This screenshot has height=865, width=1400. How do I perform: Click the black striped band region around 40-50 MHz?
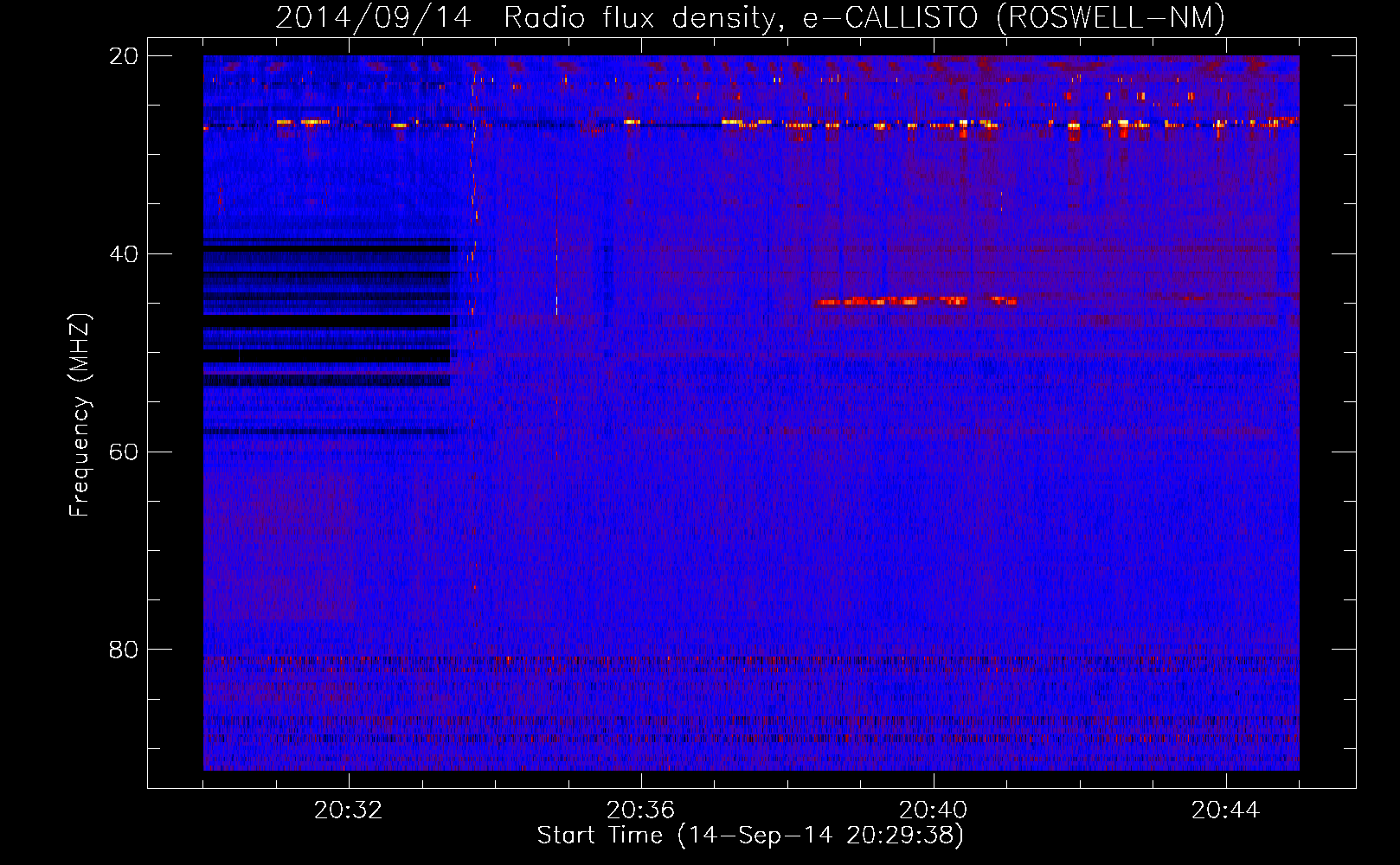[327, 311]
